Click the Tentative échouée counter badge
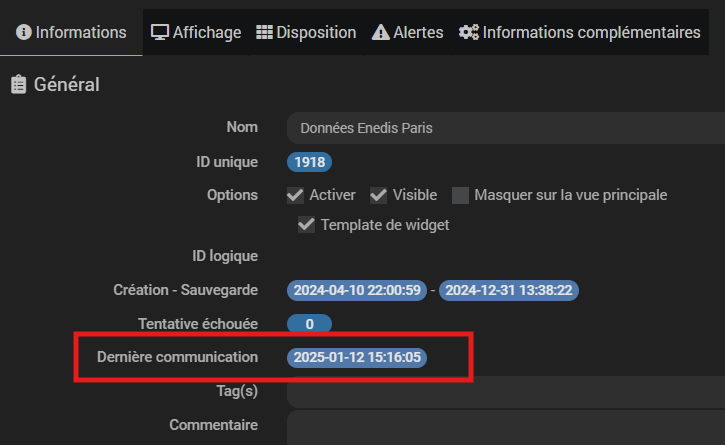Screen dimensions: 725x445 (x=309, y=324)
